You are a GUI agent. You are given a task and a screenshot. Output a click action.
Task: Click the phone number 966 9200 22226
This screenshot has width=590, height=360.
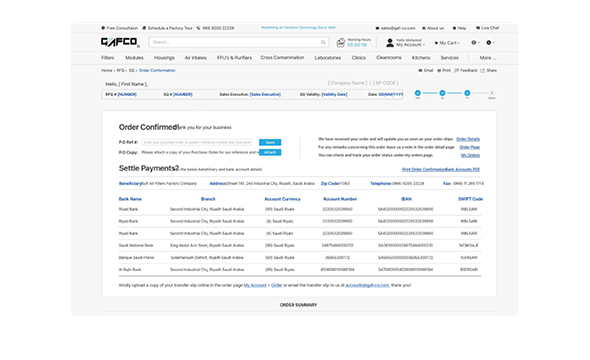(x=216, y=28)
